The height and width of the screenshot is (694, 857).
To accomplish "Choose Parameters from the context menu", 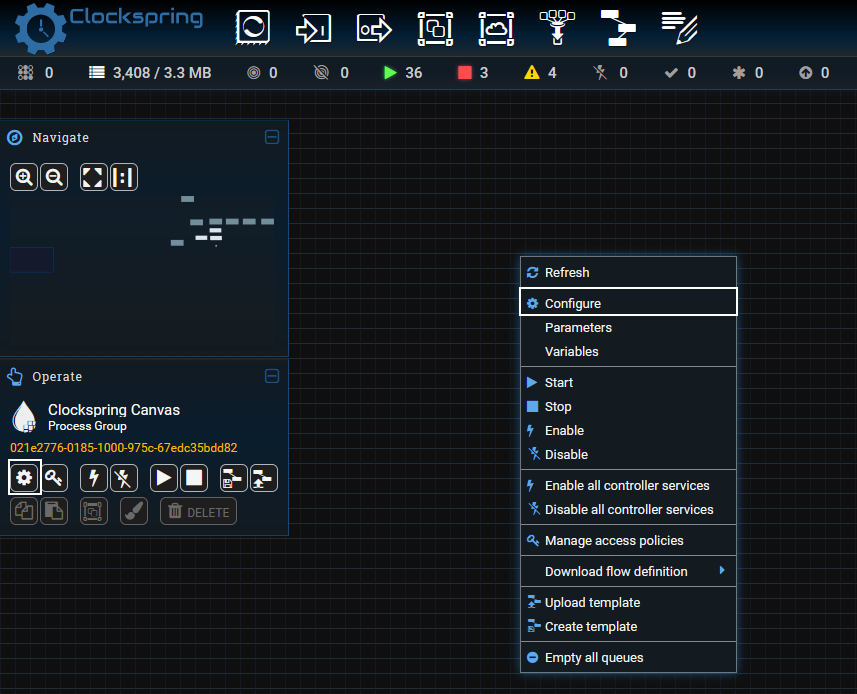I will (x=628, y=327).
